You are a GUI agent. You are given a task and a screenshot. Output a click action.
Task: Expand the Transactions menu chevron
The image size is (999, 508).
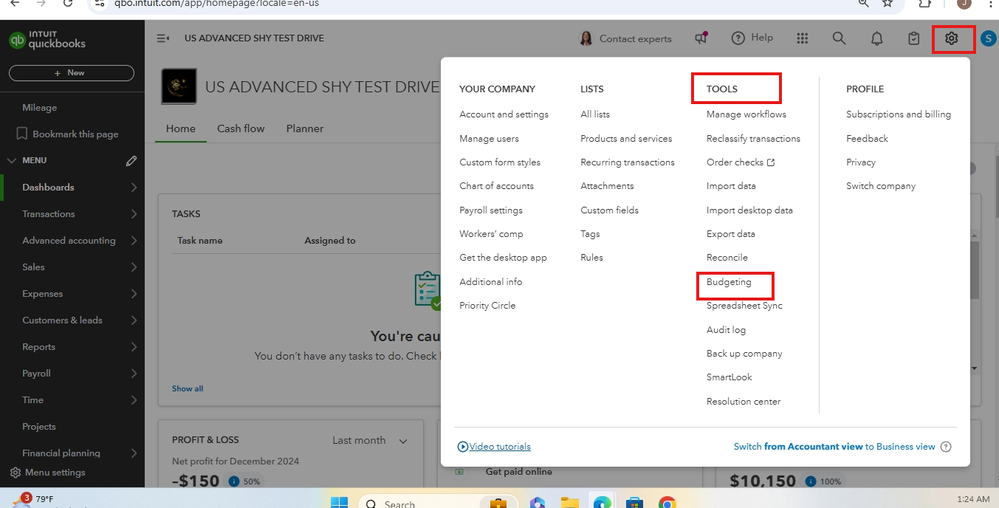134,214
